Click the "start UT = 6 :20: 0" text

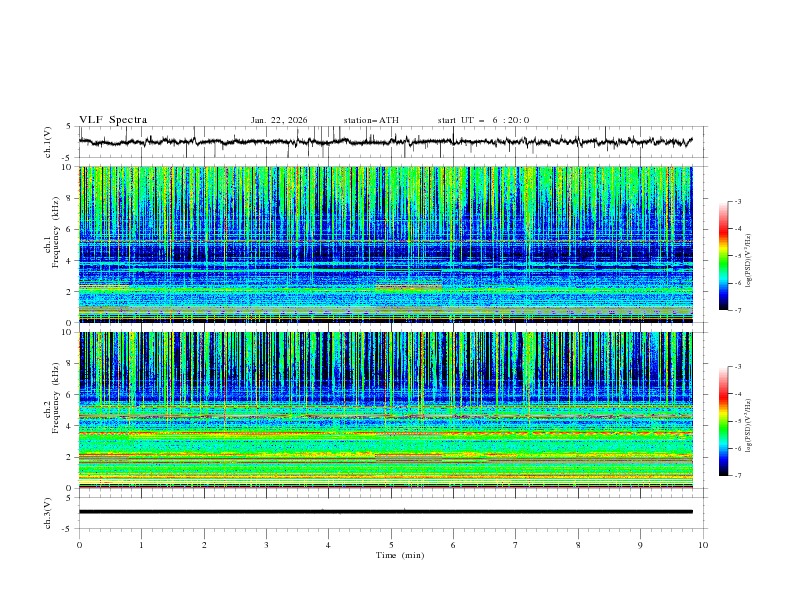click(483, 120)
